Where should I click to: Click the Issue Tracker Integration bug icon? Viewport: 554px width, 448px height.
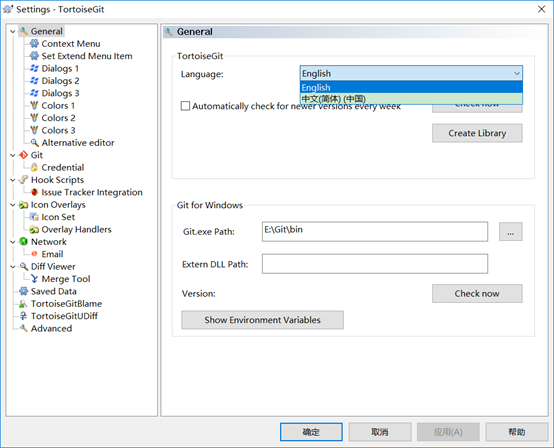click(x=34, y=192)
